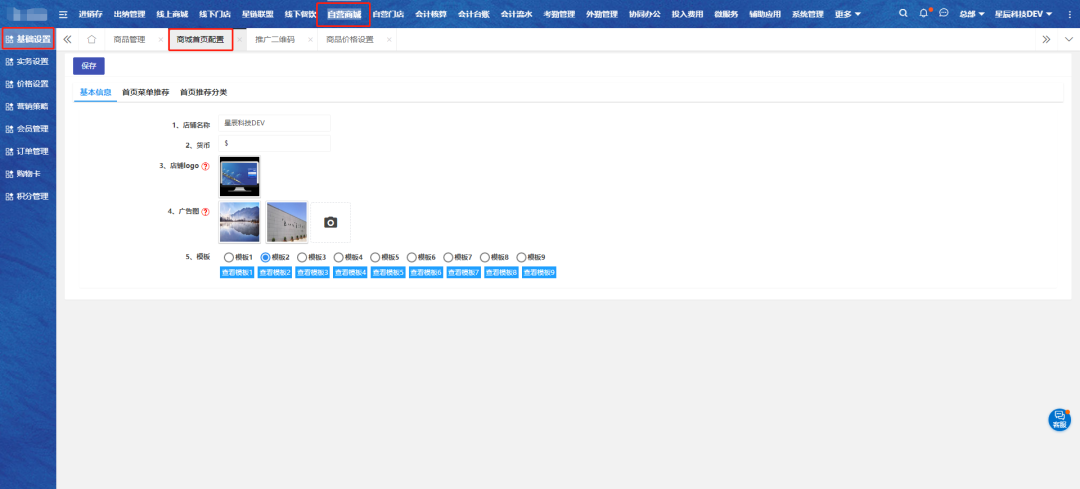Image resolution: width=1080 pixels, height=489 pixels.
Task: Open the 总部 dropdown in header
Action: pos(971,14)
